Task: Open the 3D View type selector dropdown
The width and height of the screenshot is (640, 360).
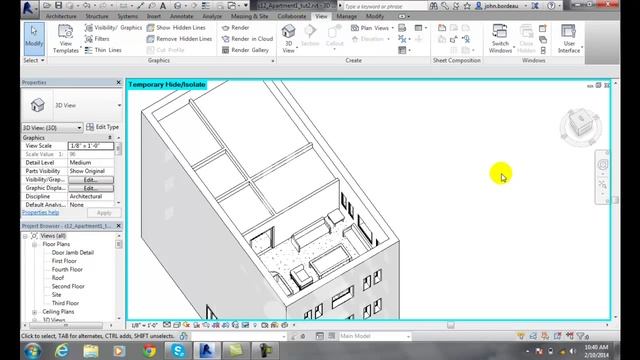Action: coord(119,105)
